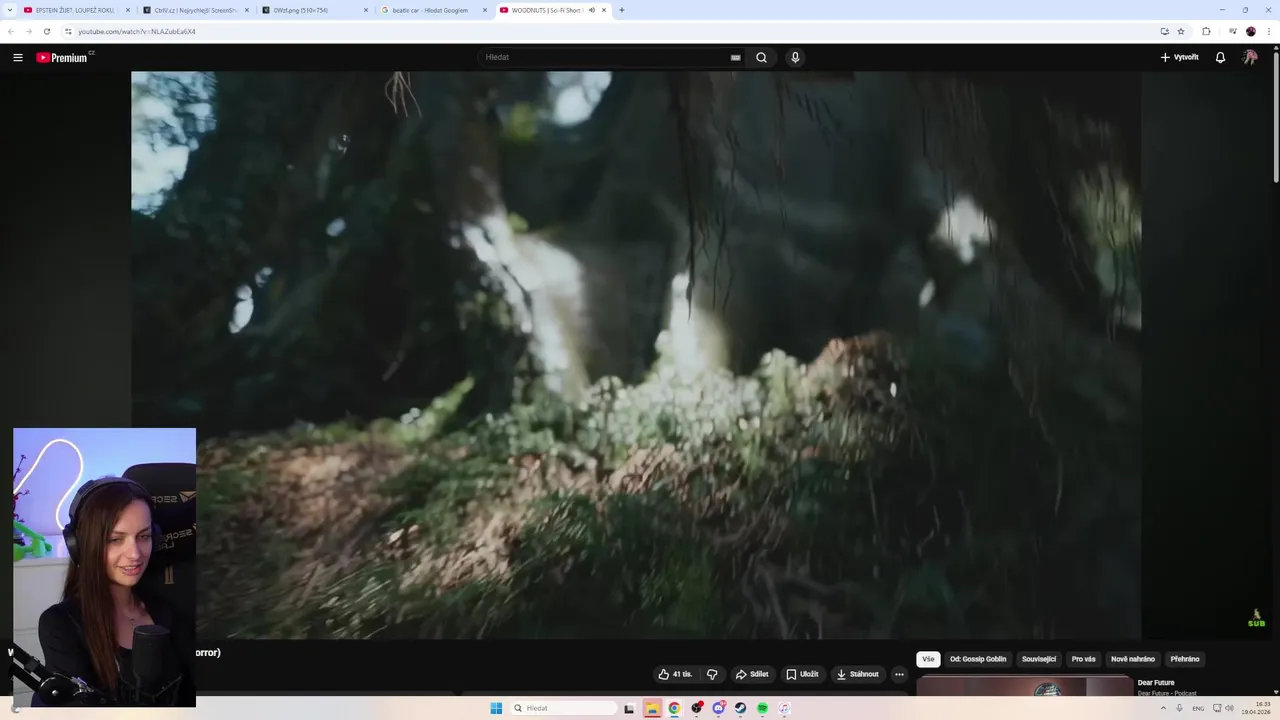Reload the YouTube page
This screenshot has width=1280, height=720.
point(46,31)
